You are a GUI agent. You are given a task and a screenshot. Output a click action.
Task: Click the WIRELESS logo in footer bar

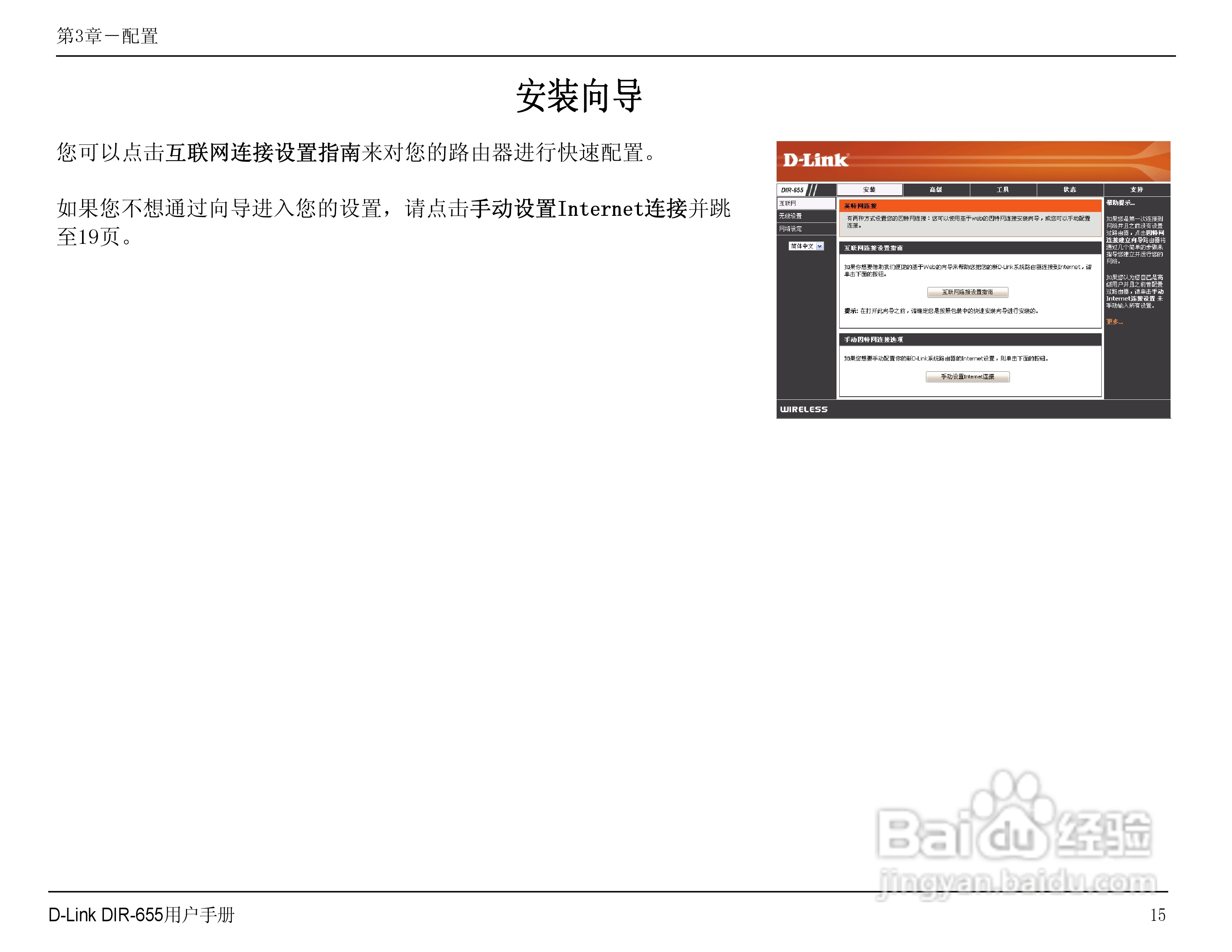click(803, 409)
